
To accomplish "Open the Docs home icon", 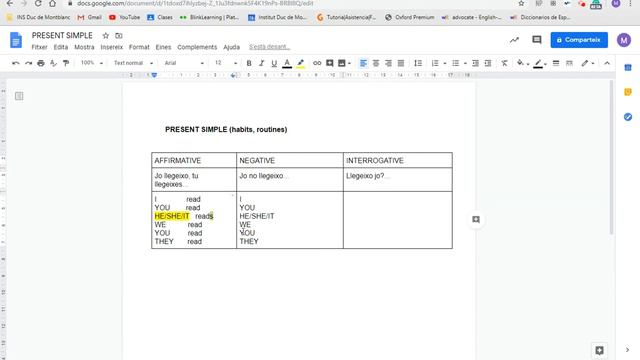I will coord(16,40).
